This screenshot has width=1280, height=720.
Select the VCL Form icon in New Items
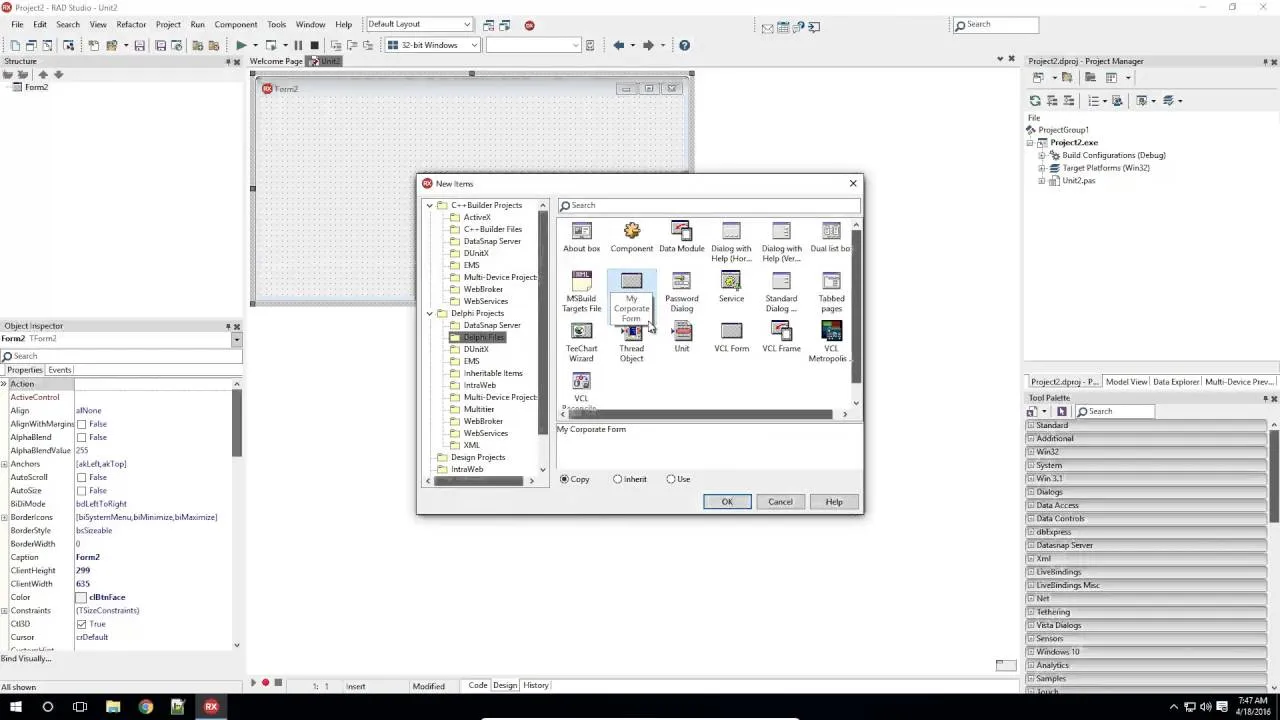point(731,331)
